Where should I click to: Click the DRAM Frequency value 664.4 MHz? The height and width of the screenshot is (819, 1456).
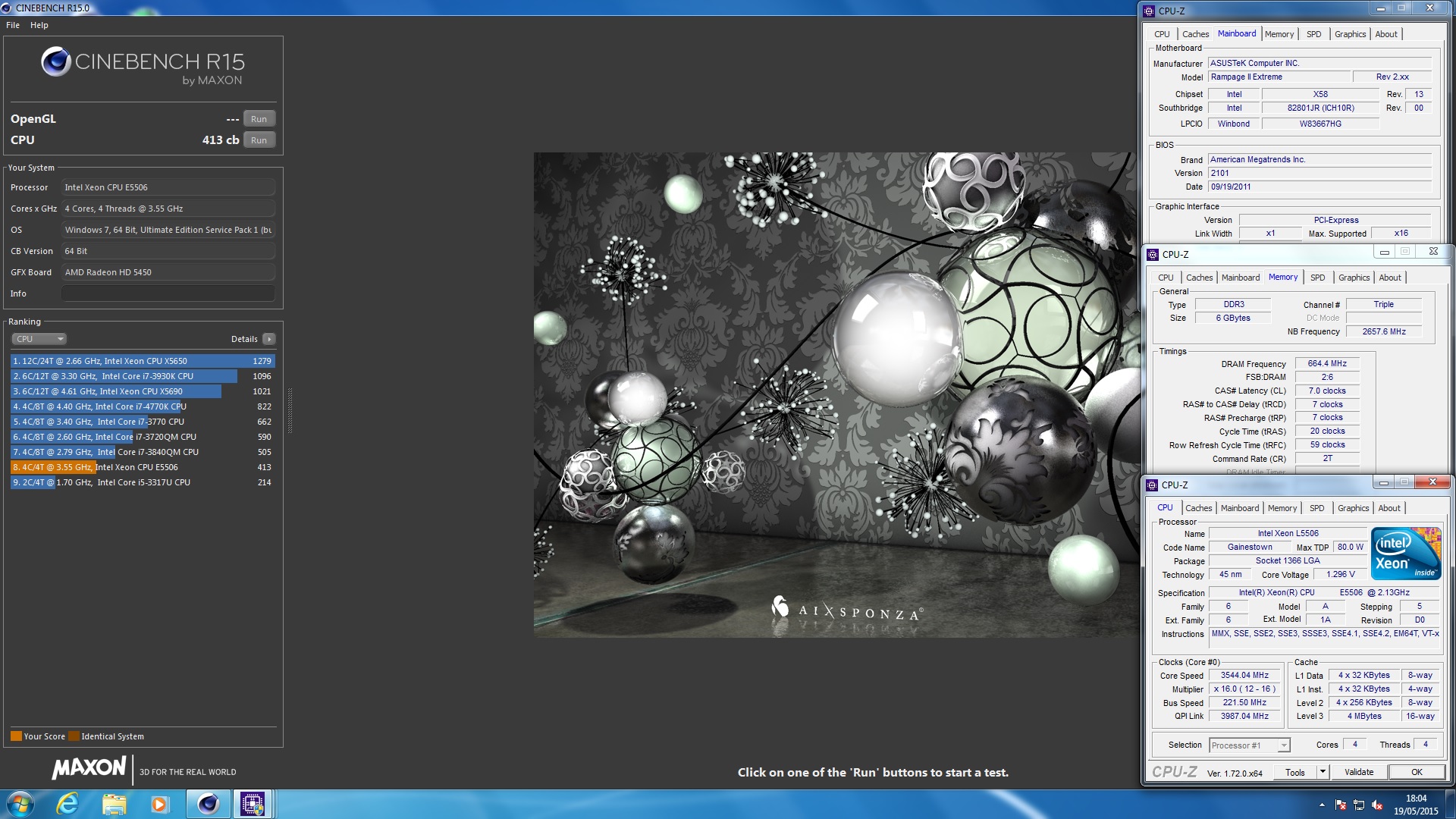pos(1327,363)
